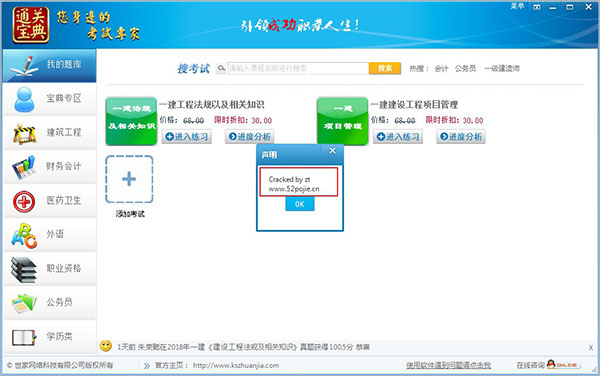Image resolution: width=600 pixels, height=376 pixels.
Task: Click 使用软件遇到问题请点击我 help link
Action: (448, 365)
